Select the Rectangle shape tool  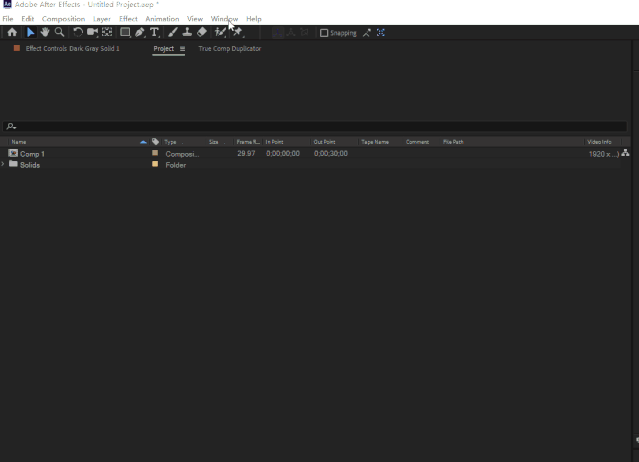coord(125,32)
